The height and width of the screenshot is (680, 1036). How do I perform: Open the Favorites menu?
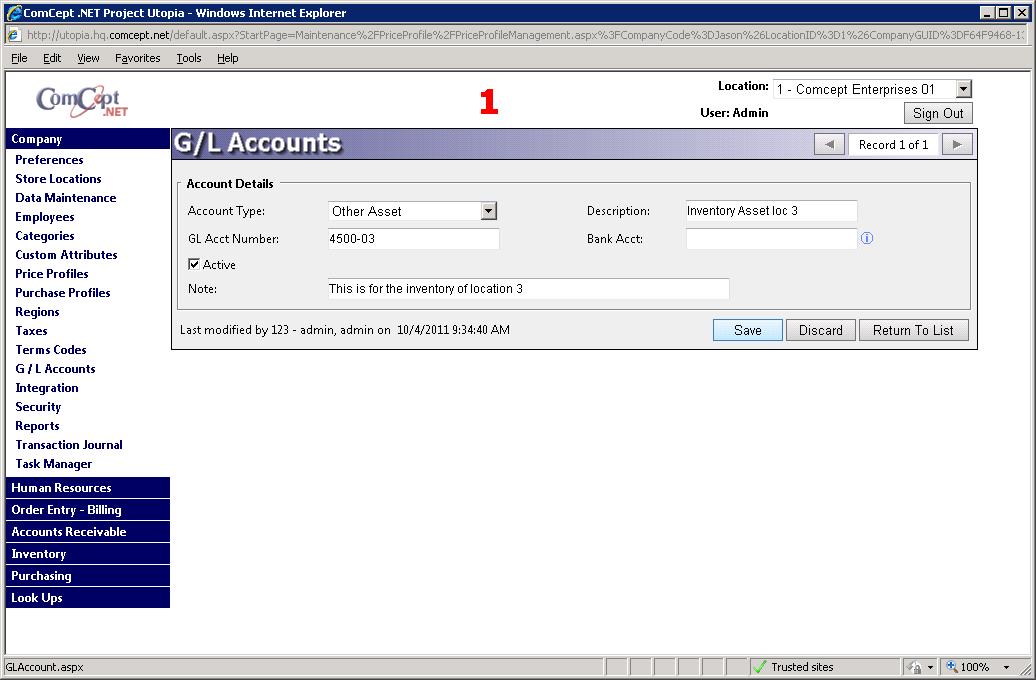click(x=137, y=58)
